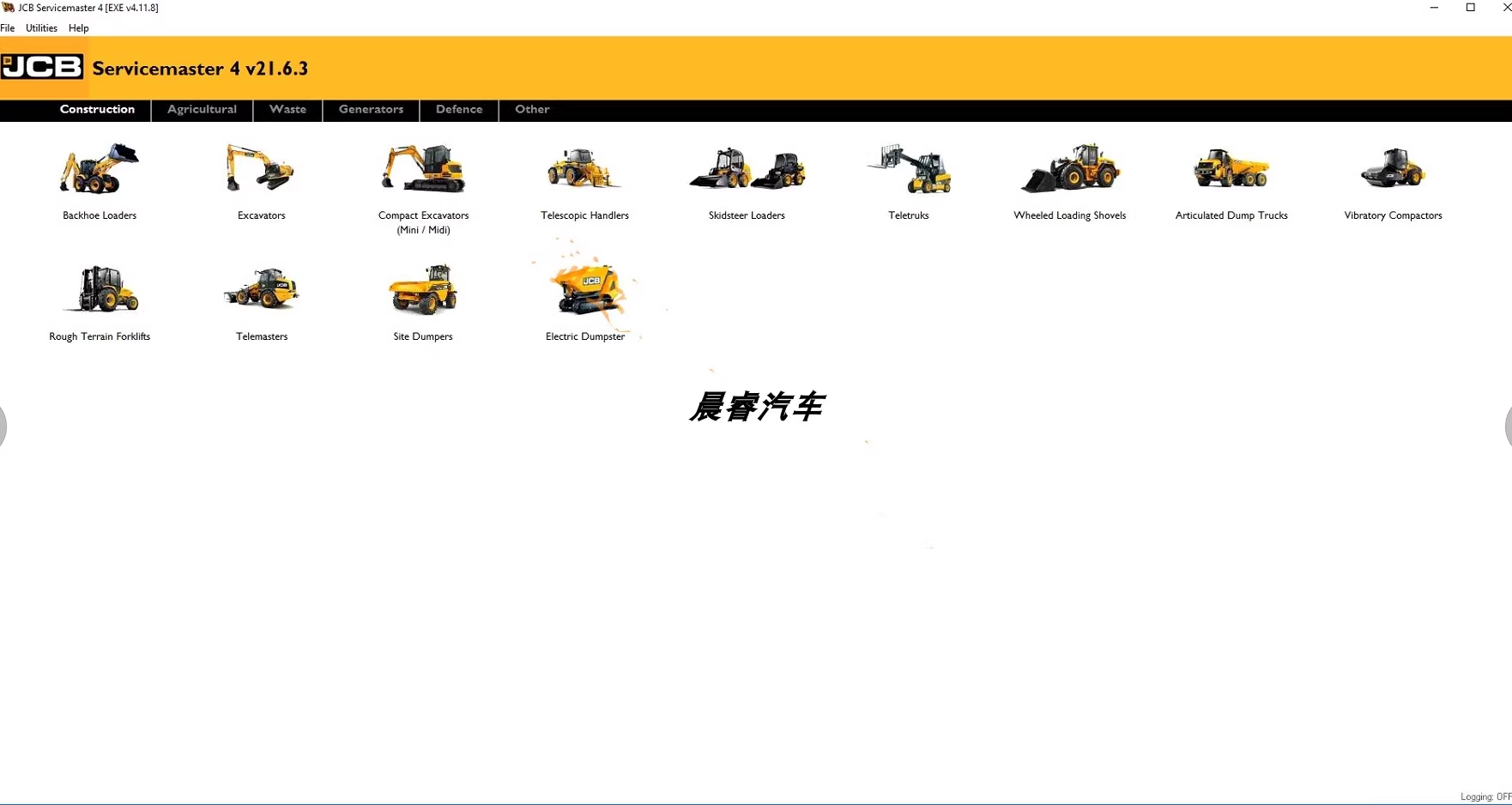
Task: Click the Backhoe Loaders label
Action: (100, 215)
